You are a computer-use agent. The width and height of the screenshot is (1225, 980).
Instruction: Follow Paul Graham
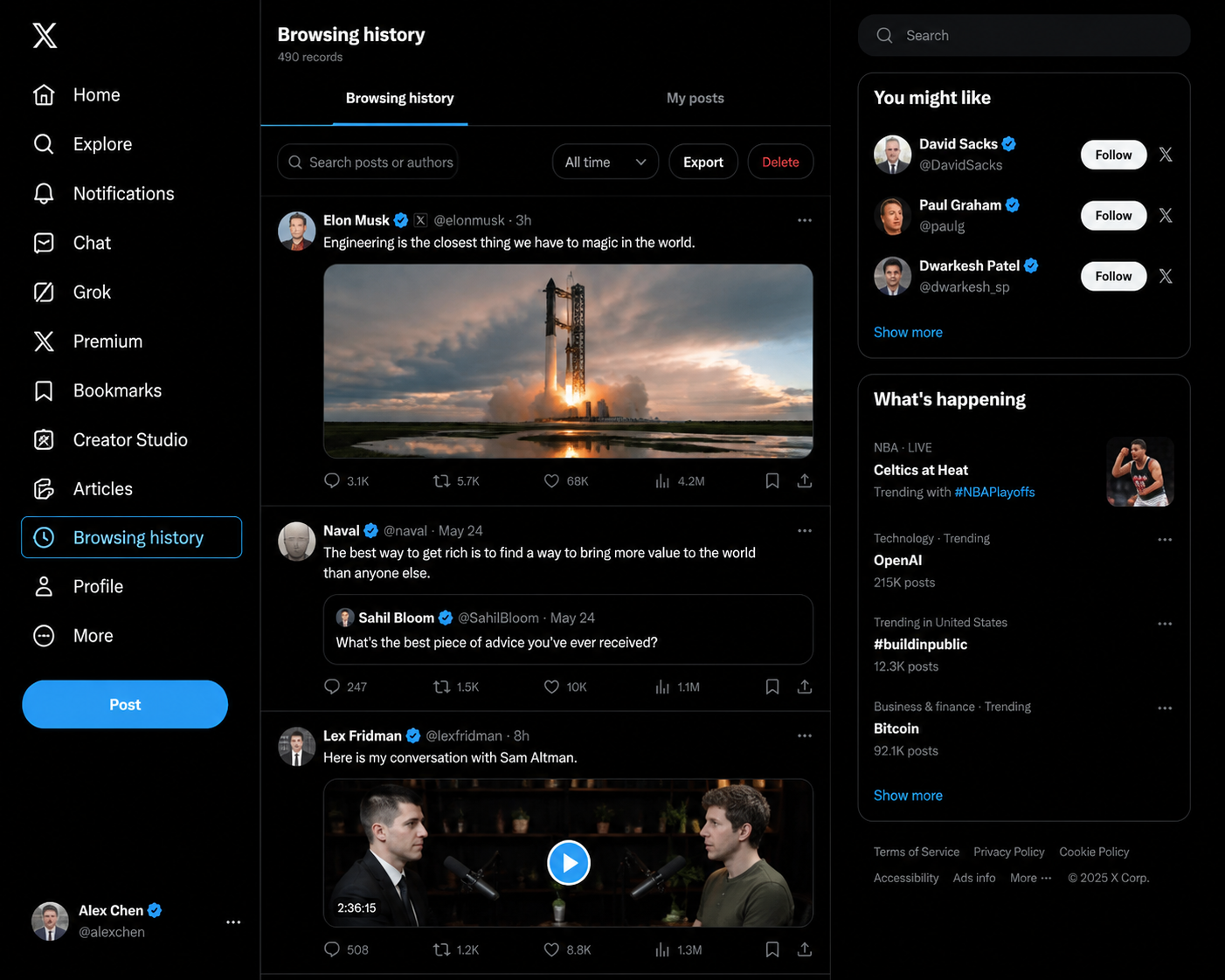pyautogui.click(x=1113, y=216)
